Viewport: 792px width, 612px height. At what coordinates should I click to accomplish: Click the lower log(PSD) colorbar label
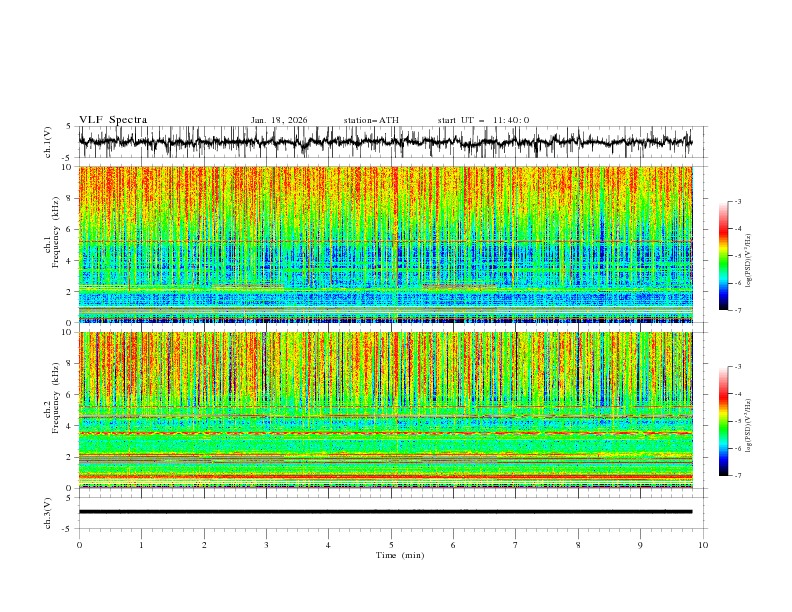(x=748, y=425)
